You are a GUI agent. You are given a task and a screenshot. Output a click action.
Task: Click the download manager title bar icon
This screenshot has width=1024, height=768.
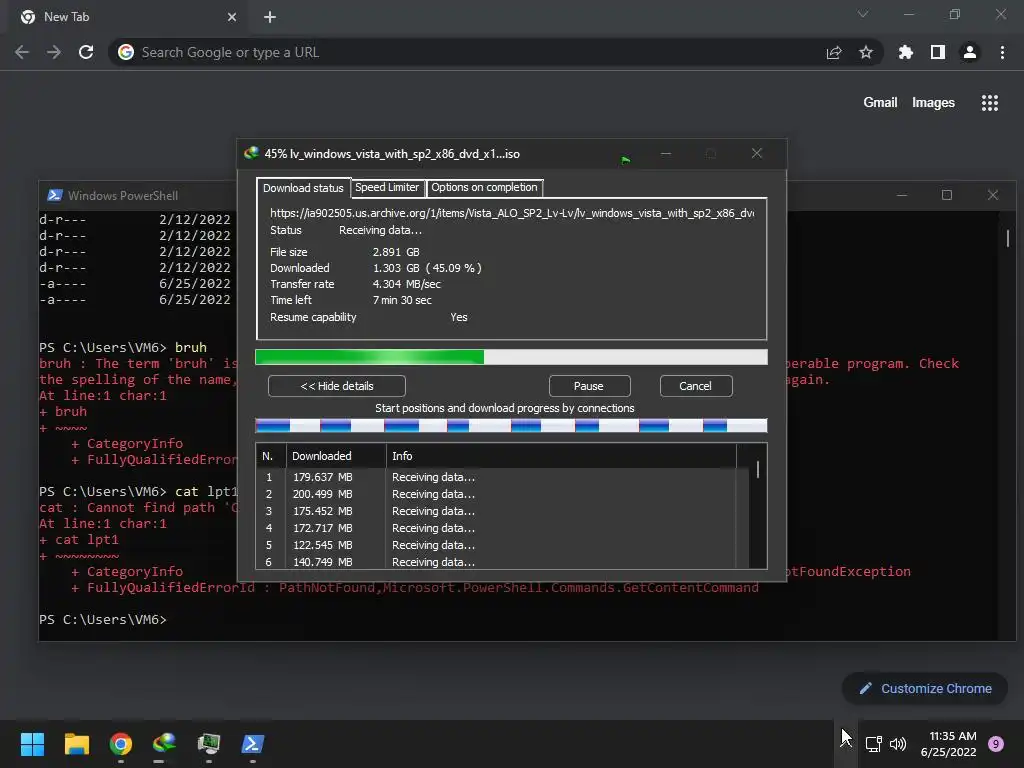[x=251, y=153]
